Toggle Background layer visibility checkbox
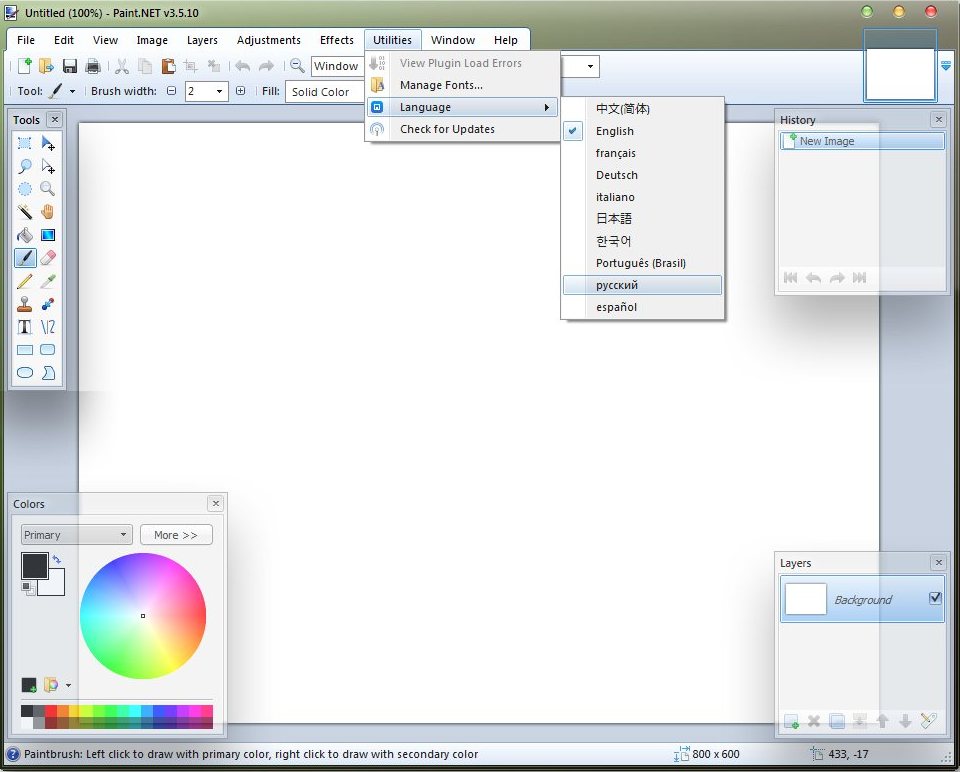This screenshot has width=960, height=772. pos(935,598)
